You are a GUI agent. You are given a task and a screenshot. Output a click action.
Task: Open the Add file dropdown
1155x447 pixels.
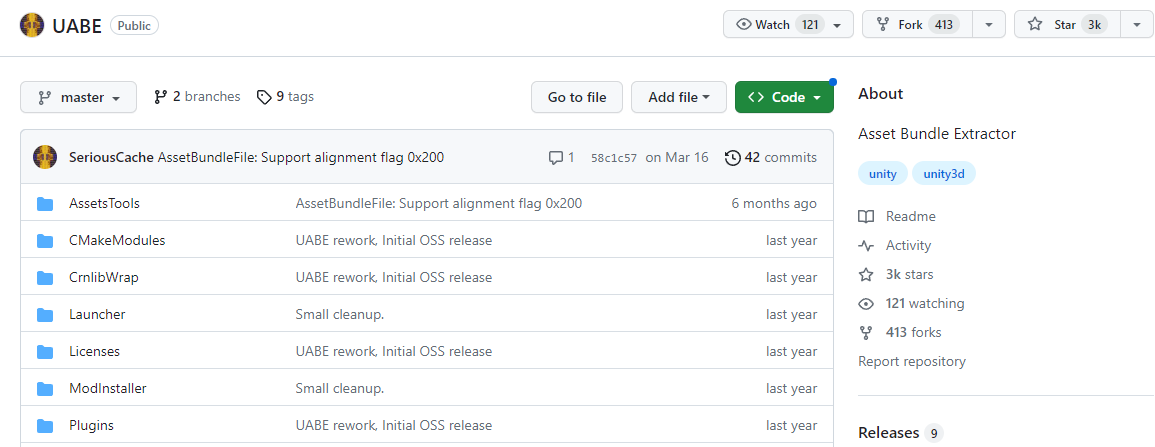pos(679,97)
